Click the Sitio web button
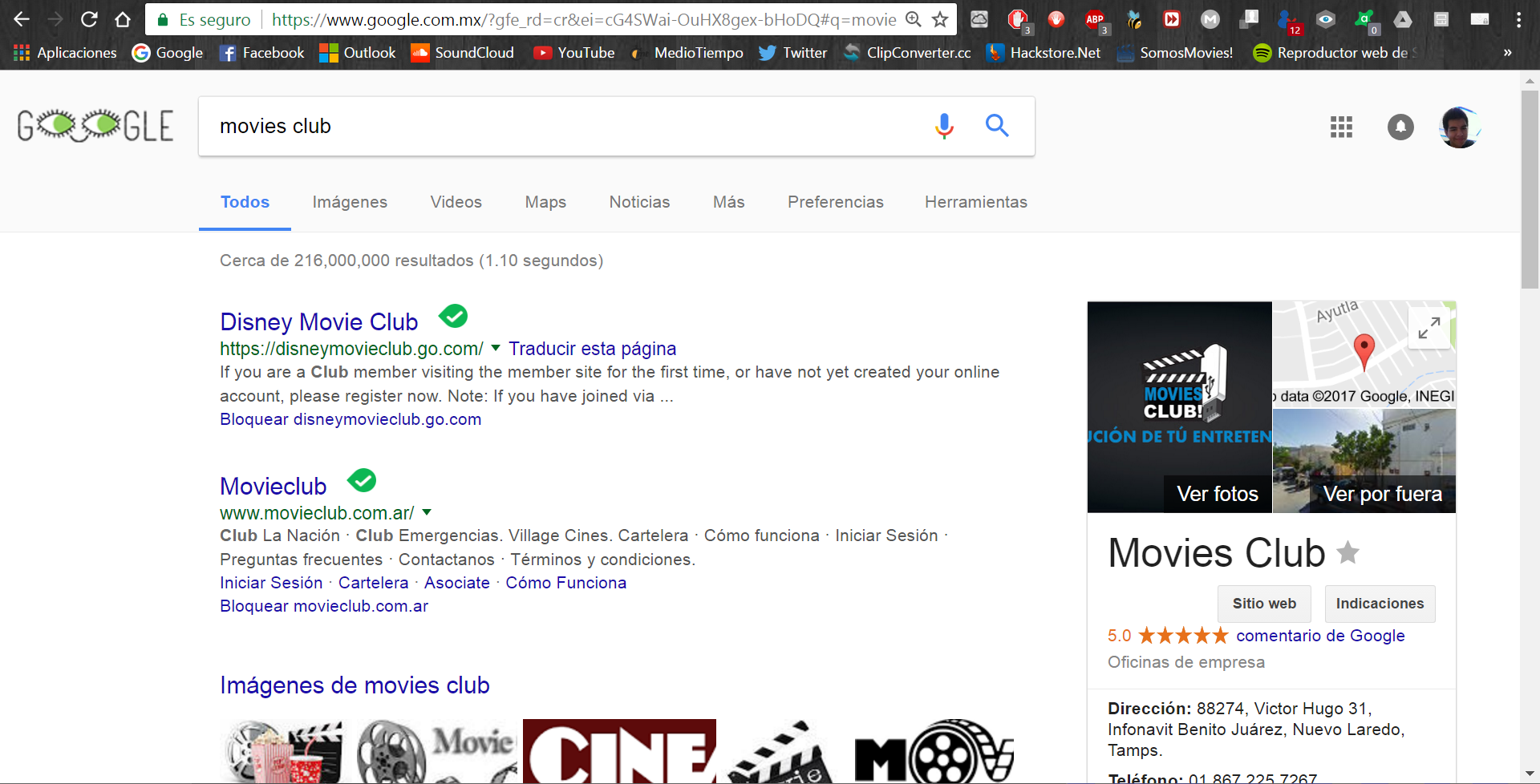1540x784 pixels. (1264, 604)
